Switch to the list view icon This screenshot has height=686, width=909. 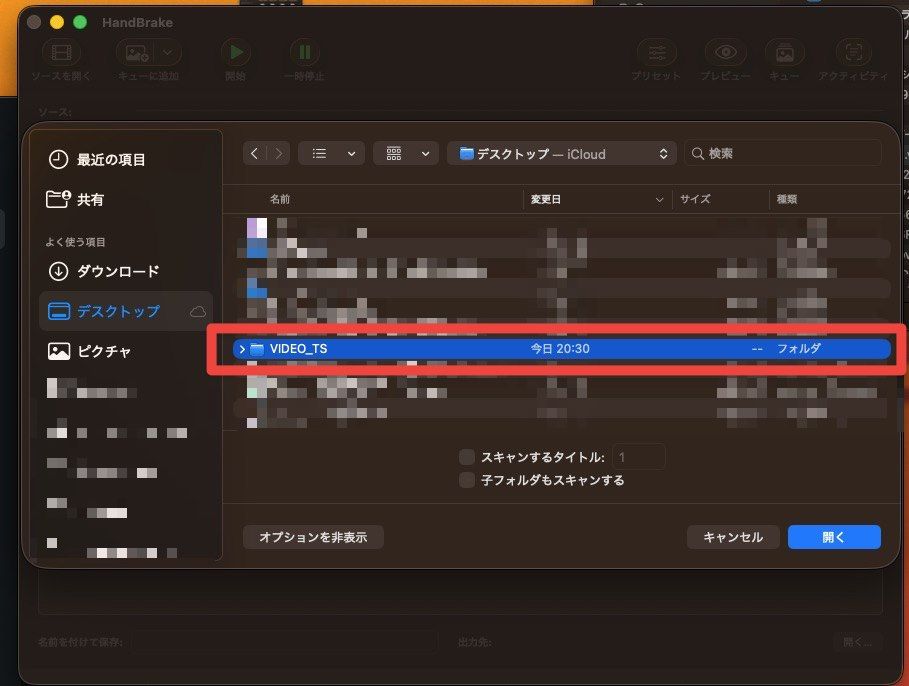point(319,154)
